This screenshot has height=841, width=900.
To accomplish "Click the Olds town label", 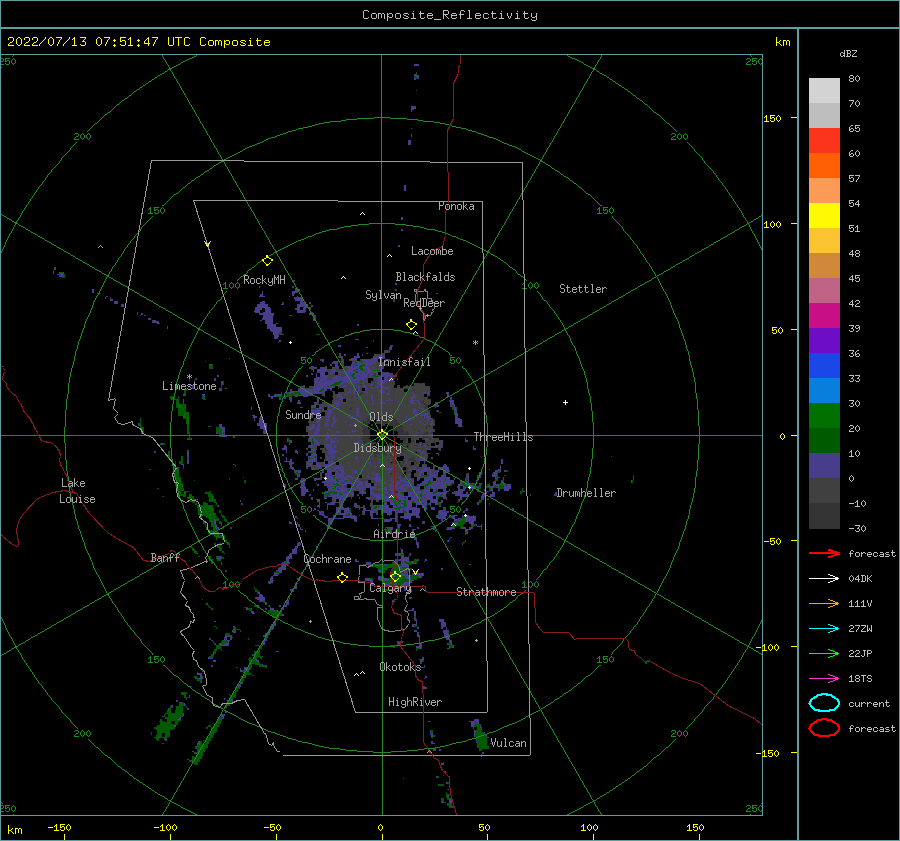I will tap(381, 417).
